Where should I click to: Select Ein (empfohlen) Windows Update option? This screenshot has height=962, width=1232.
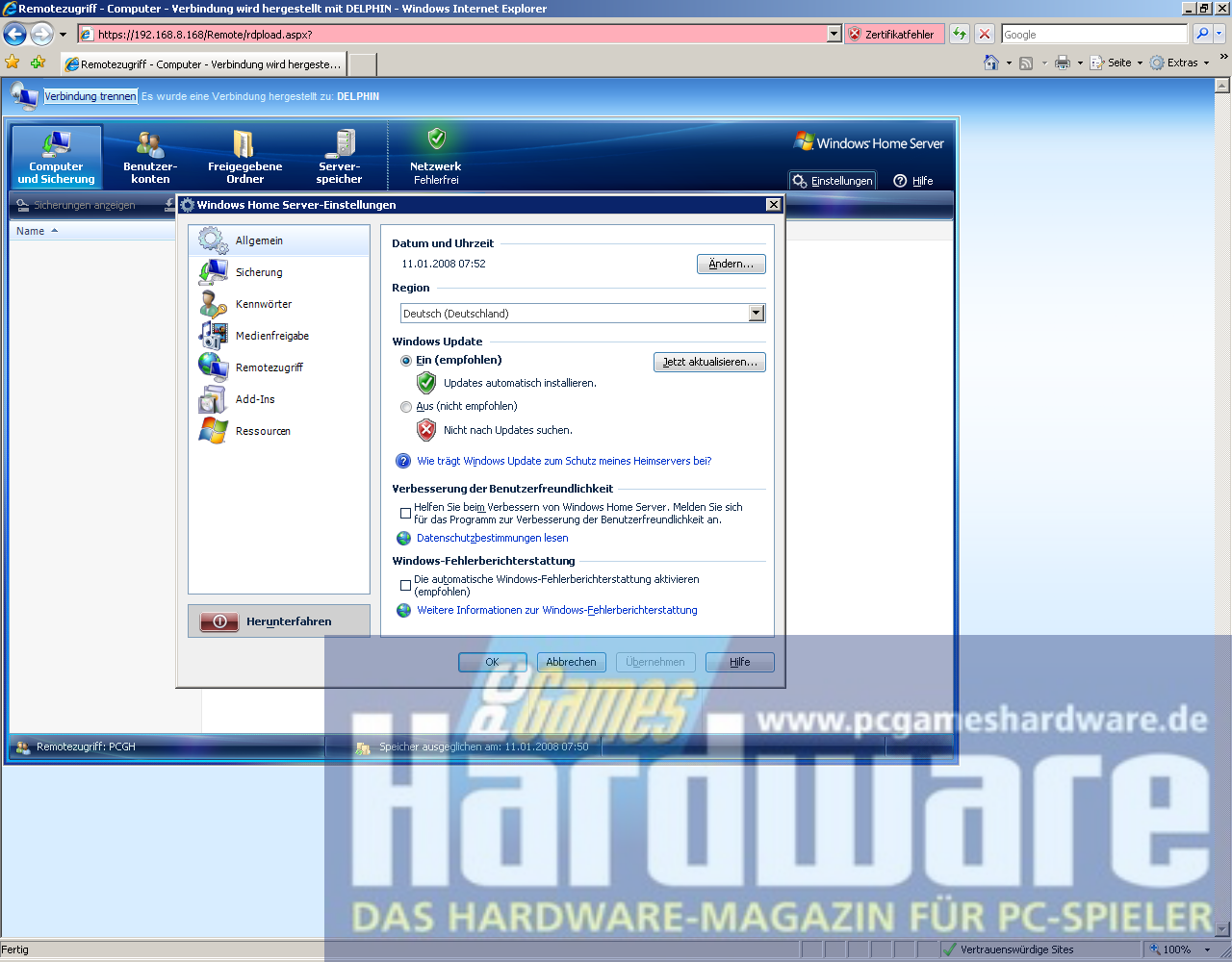[406, 361]
